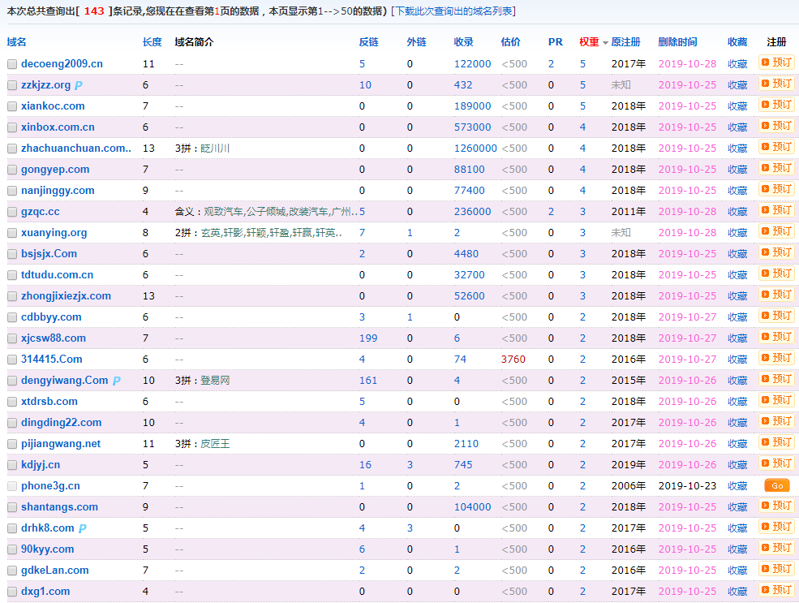Click the 收录 value 1260000
The height and width of the screenshot is (603, 799).
click(x=475, y=148)
